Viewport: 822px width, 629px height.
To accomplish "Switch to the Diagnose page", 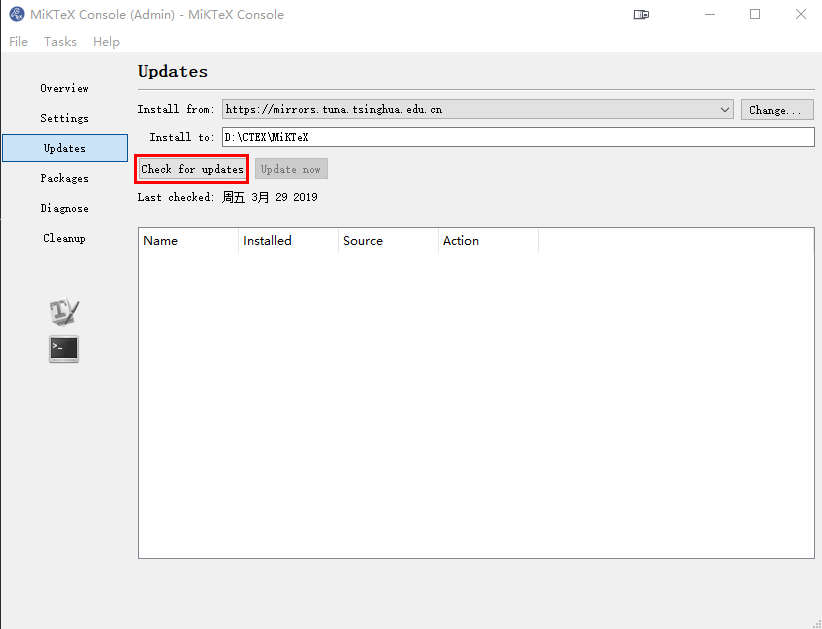I will 64,208.
